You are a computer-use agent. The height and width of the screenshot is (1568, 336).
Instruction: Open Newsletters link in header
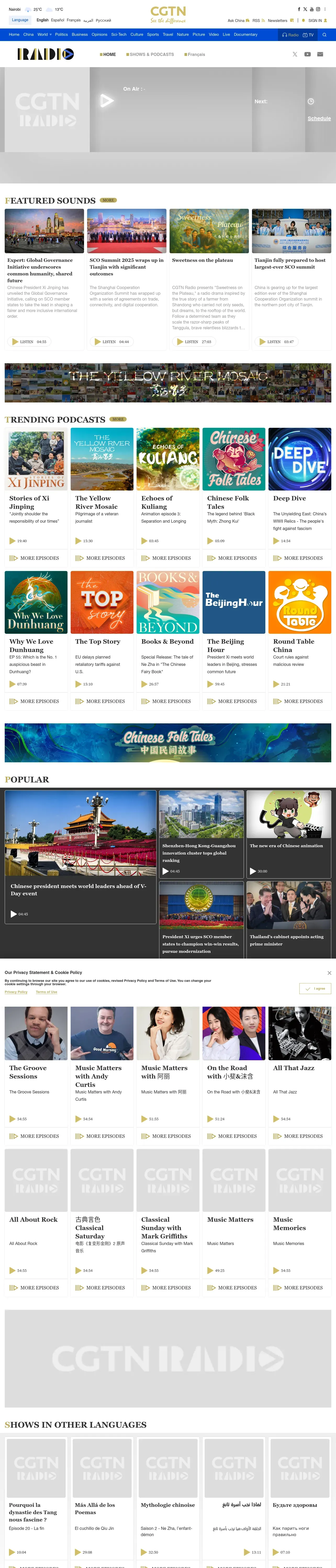(x=281, y=20)
